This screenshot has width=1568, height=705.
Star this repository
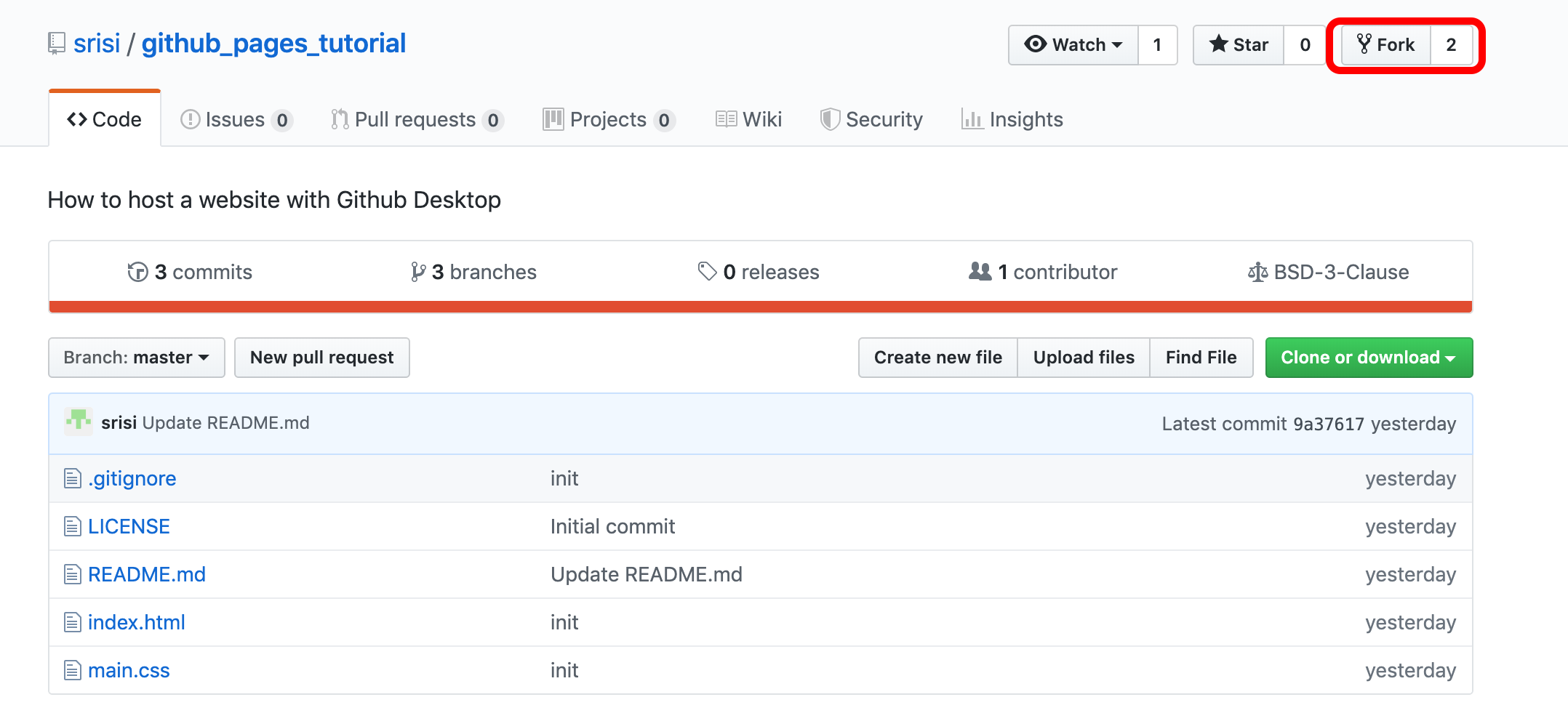tap(1239, 45)
